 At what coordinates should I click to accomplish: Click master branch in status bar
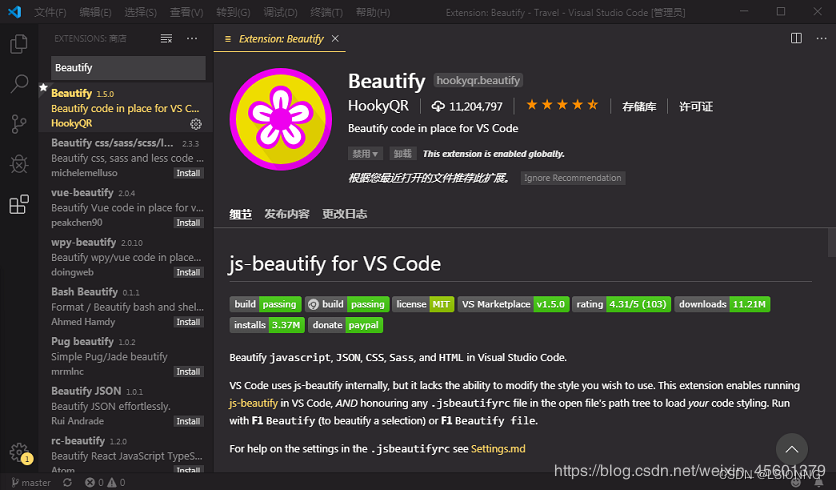tap(31, 483)
